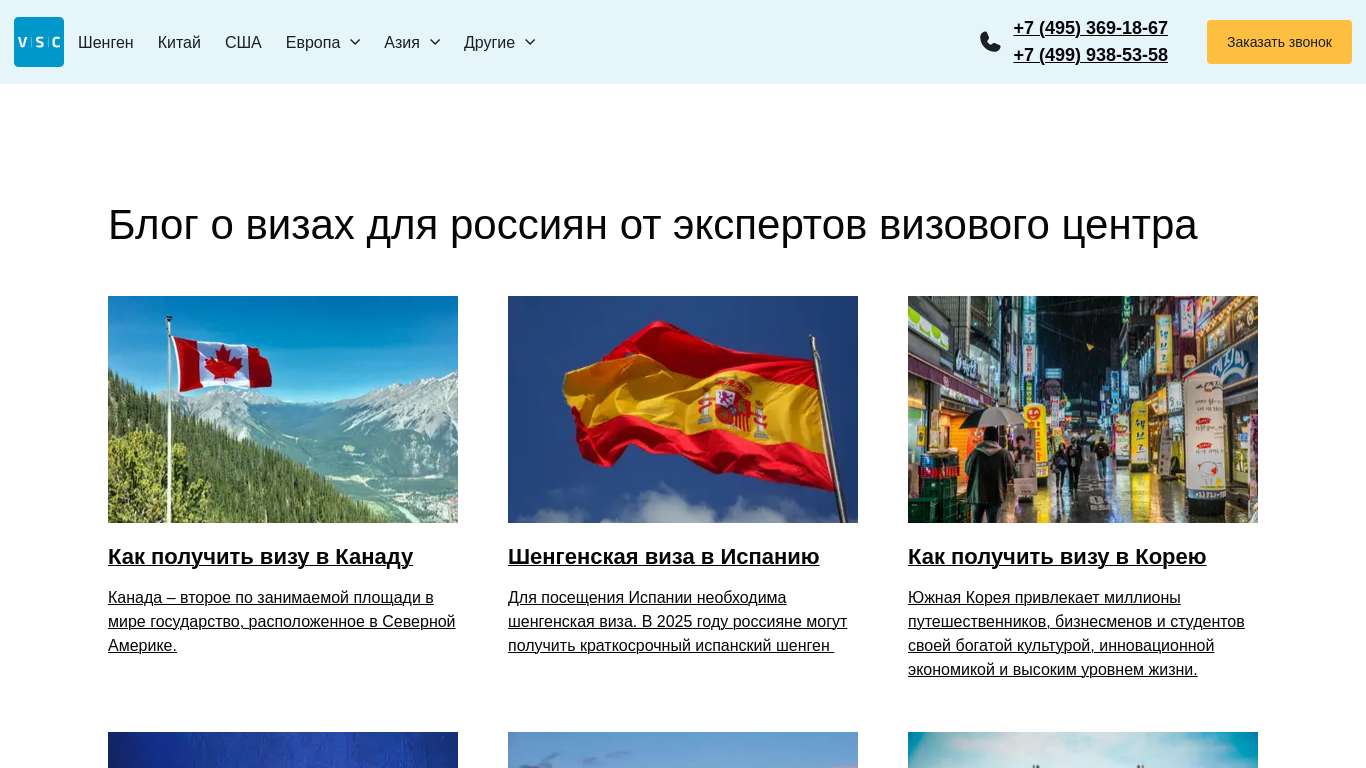The width and height of the screenshot is (1366, 768).
Task: Expand the Другие dropdown menu
Action: 499,42
